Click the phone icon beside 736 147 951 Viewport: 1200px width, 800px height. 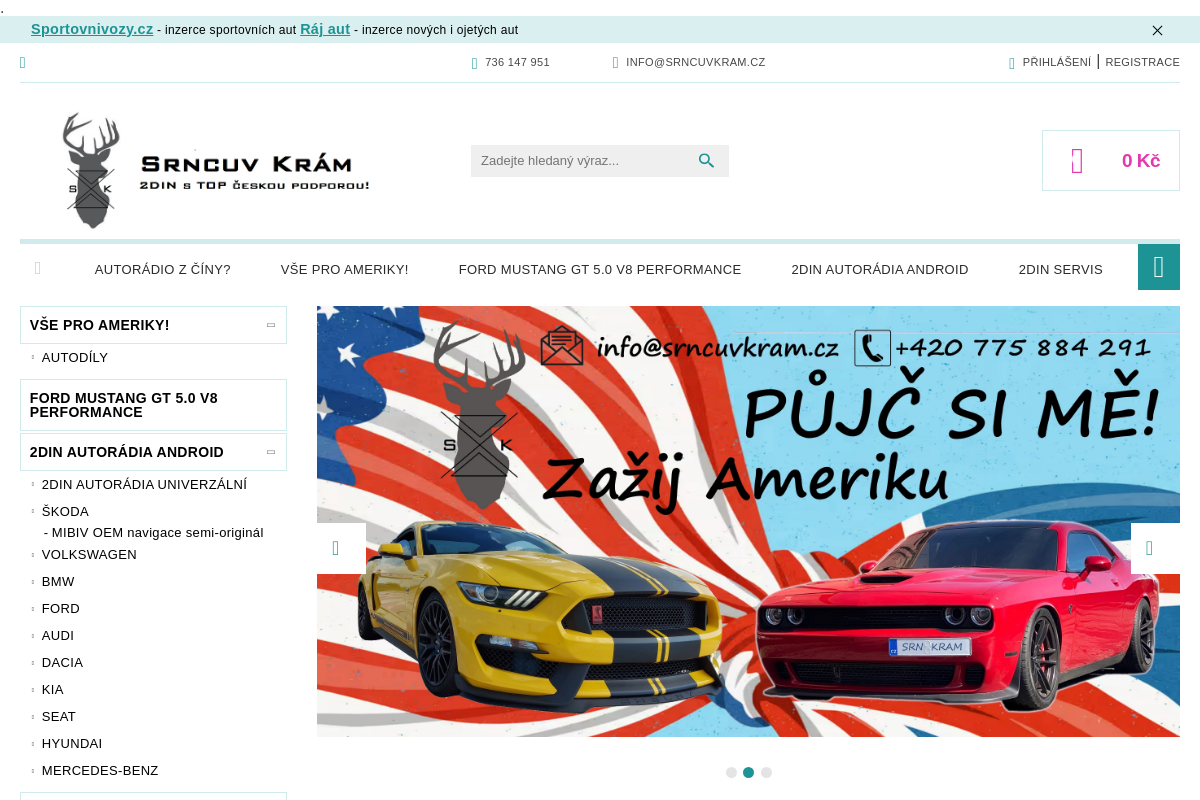pyautogui.click(x=475, y=63)
